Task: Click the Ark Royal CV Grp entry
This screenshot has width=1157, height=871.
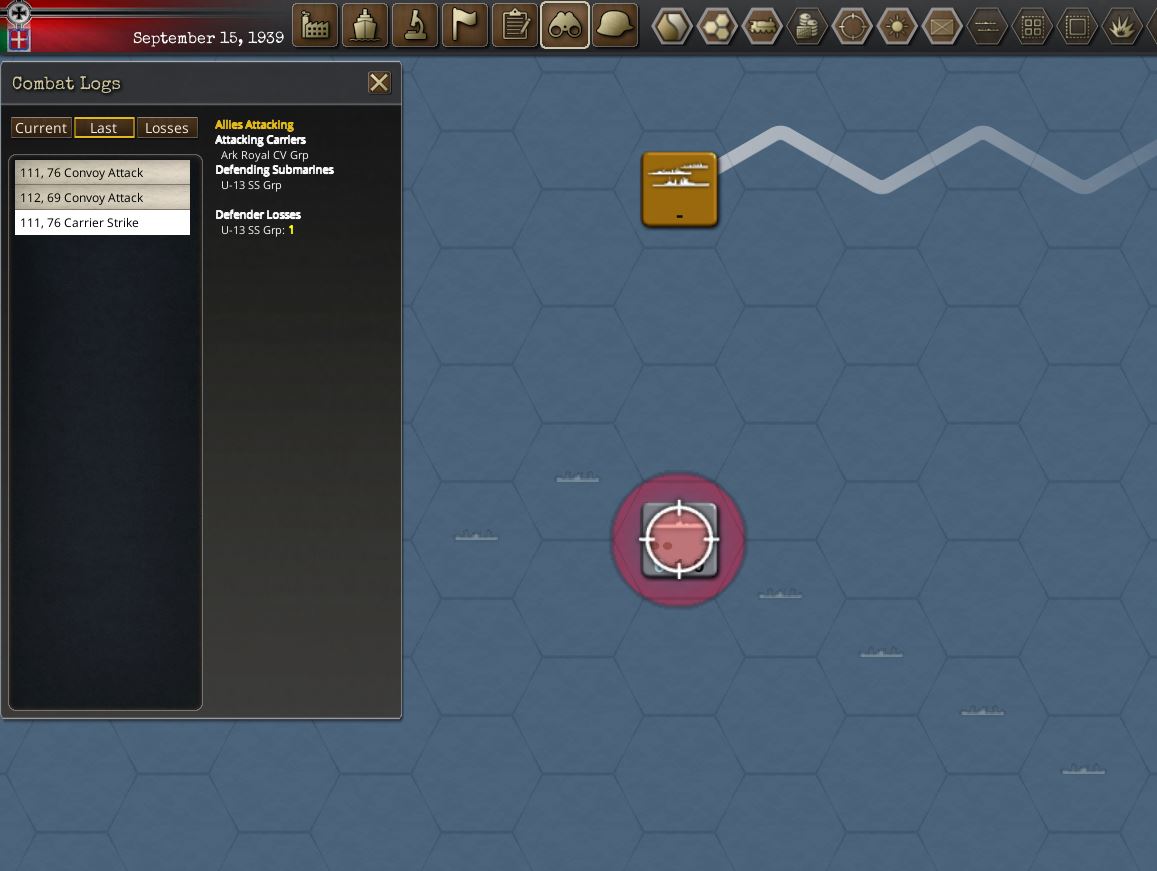Action: (x=265, y=155)
